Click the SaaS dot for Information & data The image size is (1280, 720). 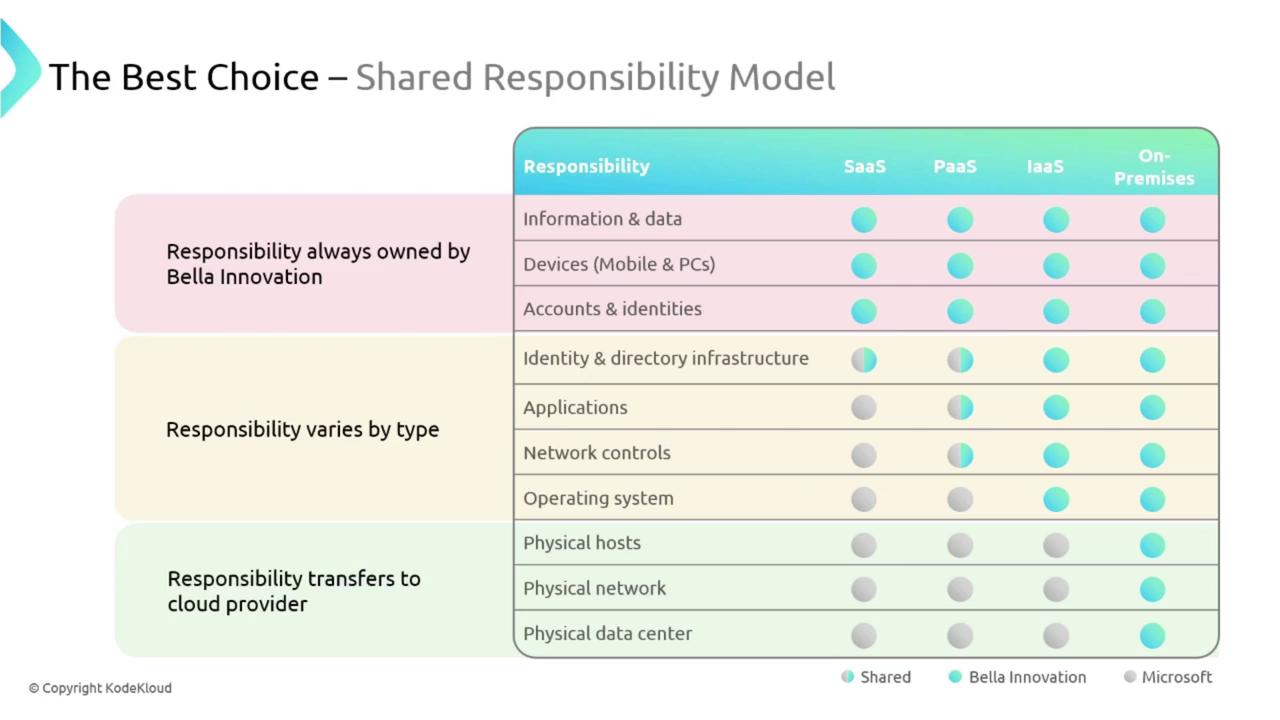(x=864, y=220)
